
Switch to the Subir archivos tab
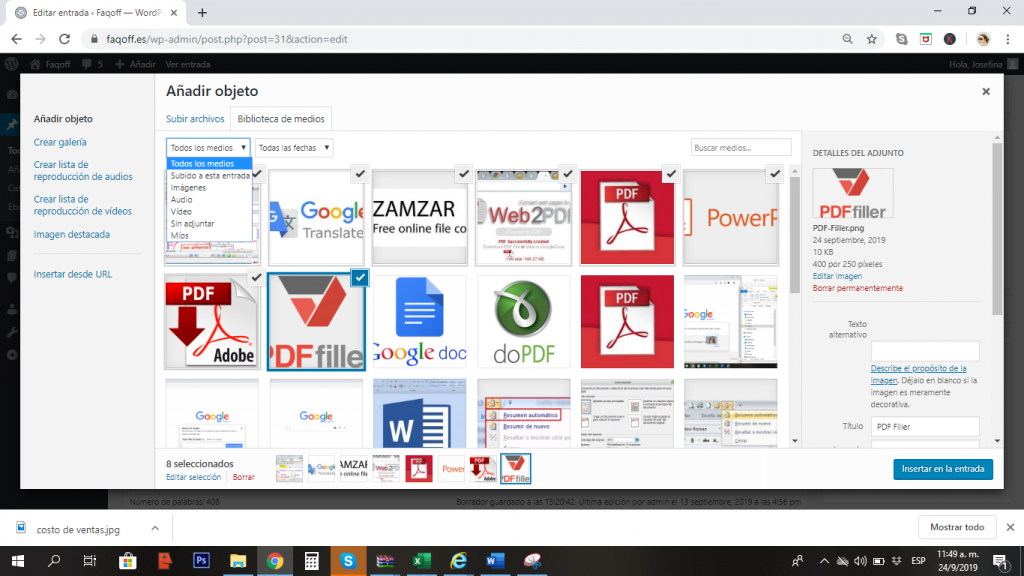tap(195, 119)
